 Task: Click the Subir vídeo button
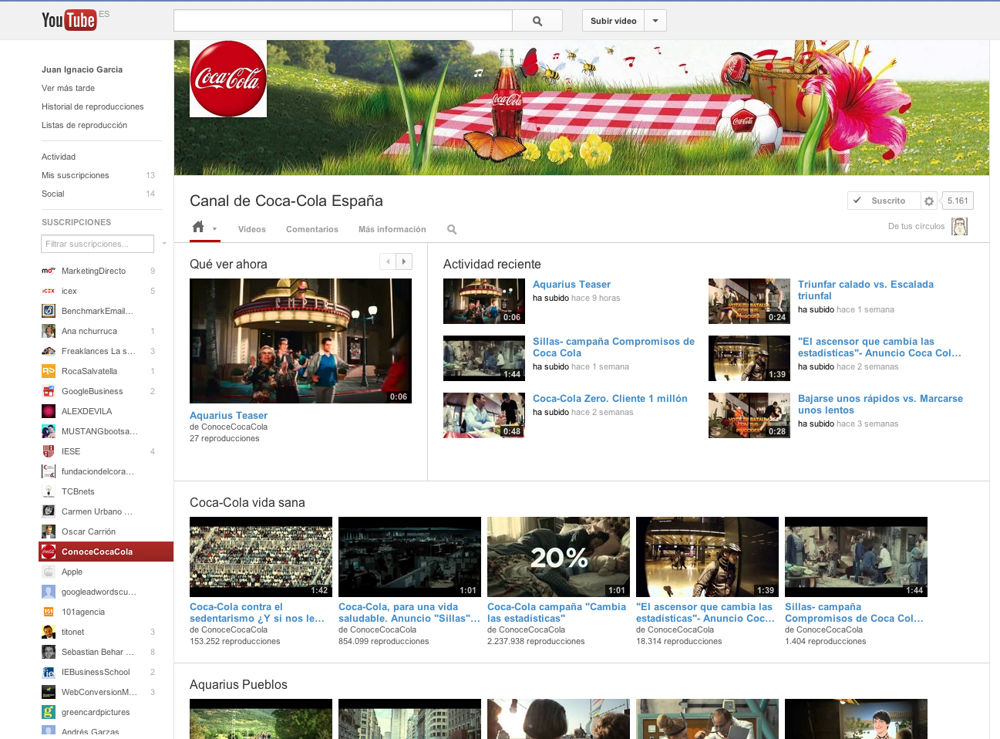pyautogui.click(x=613, y=20)
